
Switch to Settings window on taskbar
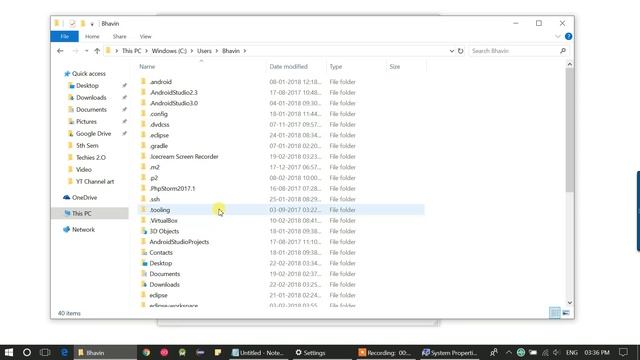tap(311, 352)
